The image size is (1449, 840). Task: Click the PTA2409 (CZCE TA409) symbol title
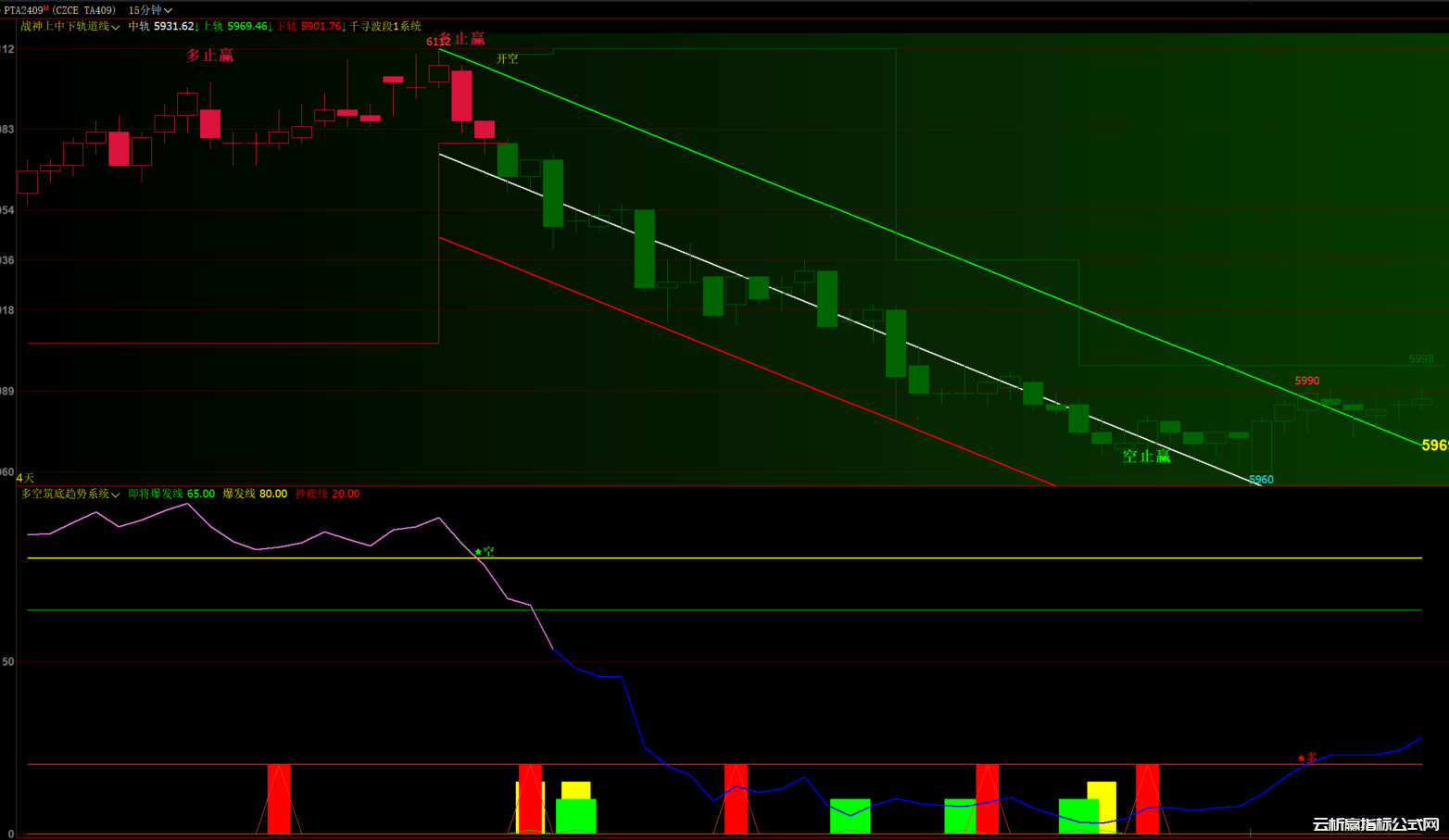pyautogui.click(x=60, y=10)
